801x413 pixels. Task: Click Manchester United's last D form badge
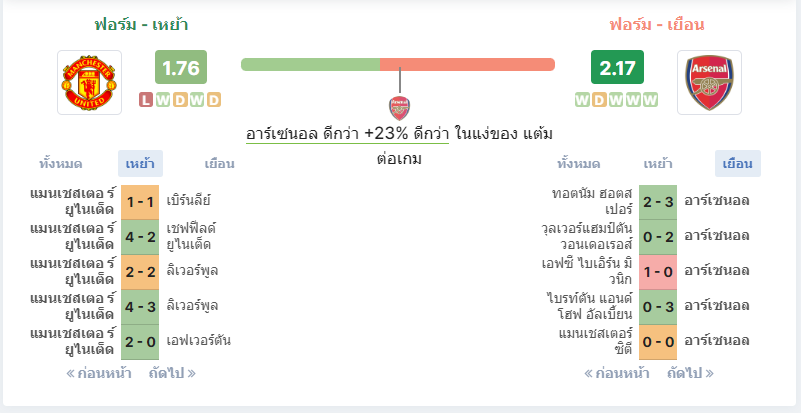[x=214, y=100]
